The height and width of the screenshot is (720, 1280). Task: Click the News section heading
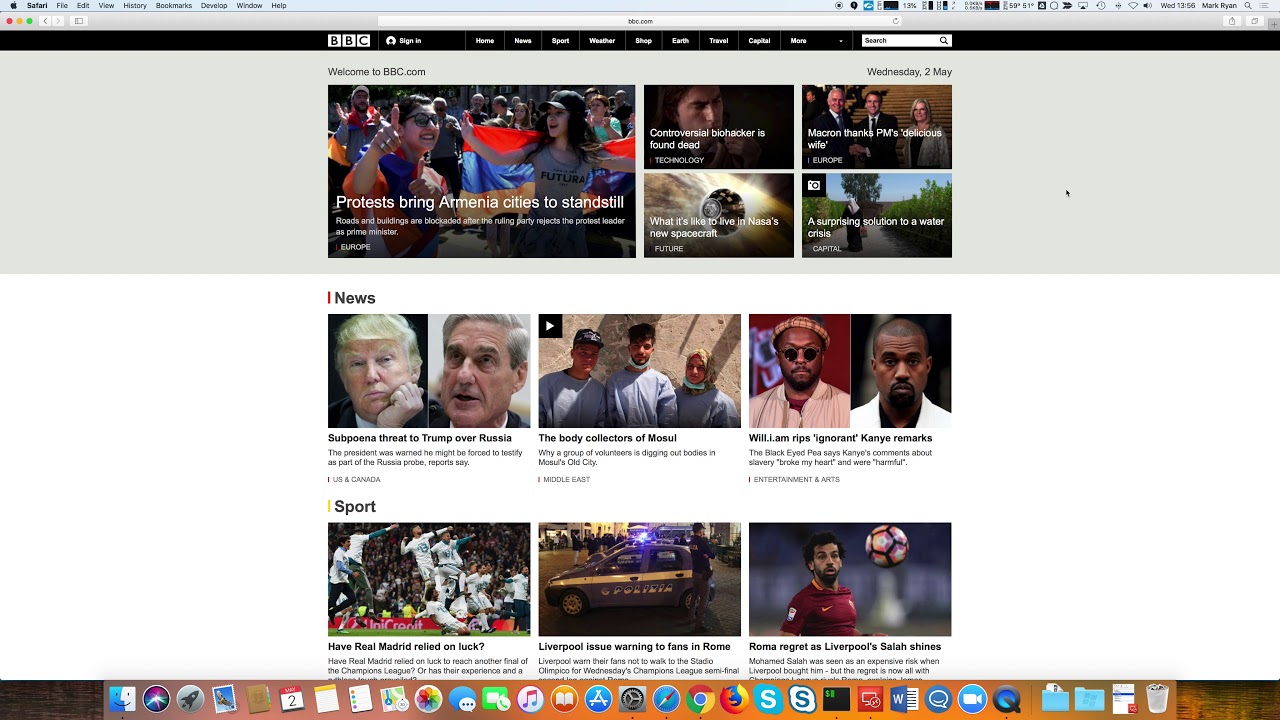point(355,298)
